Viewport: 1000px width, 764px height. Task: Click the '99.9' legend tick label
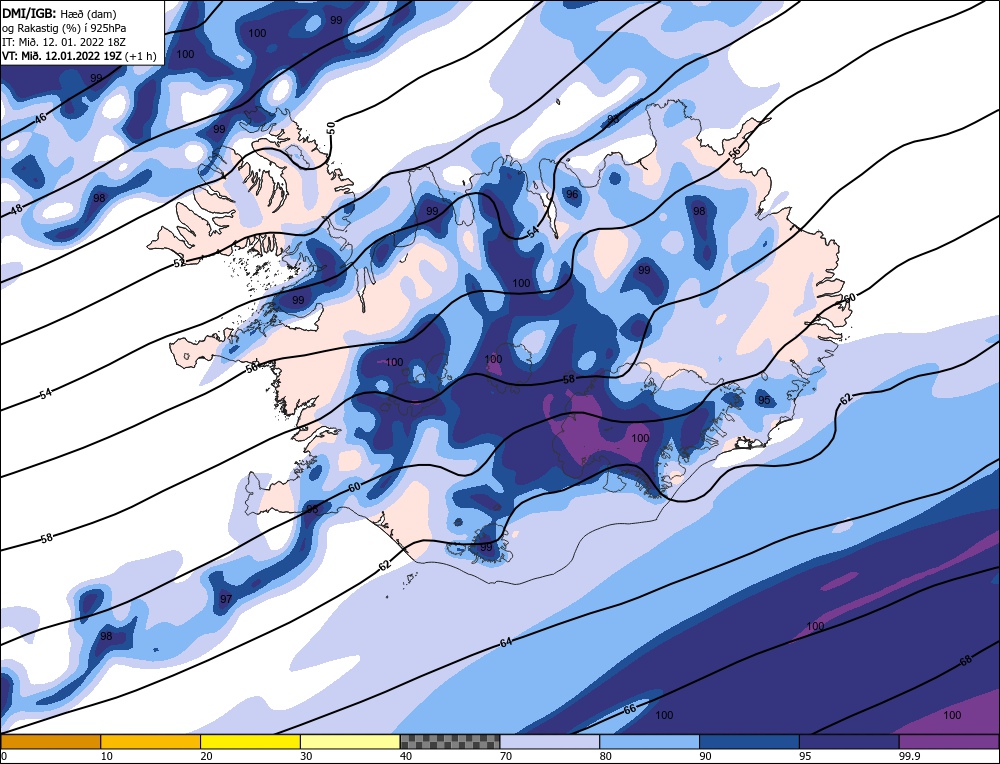tap(909, 756)
